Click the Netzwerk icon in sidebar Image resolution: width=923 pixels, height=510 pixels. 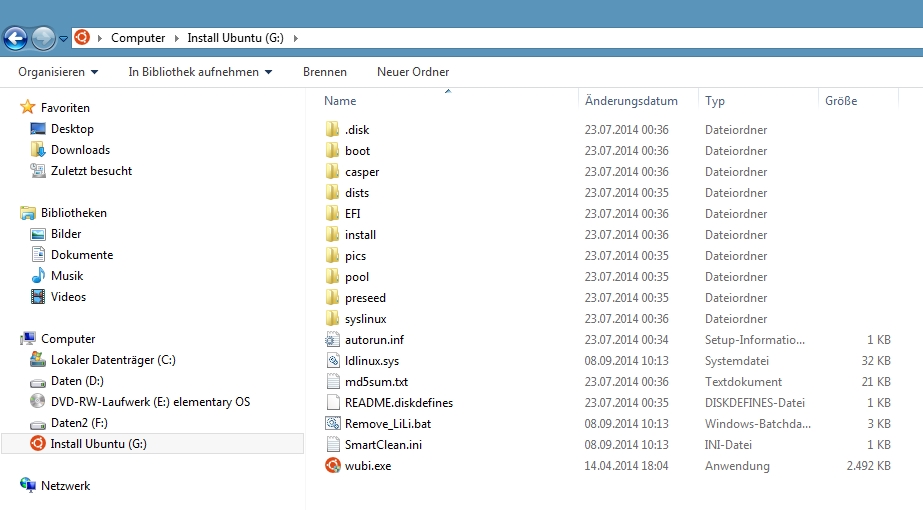click(28, 485)
